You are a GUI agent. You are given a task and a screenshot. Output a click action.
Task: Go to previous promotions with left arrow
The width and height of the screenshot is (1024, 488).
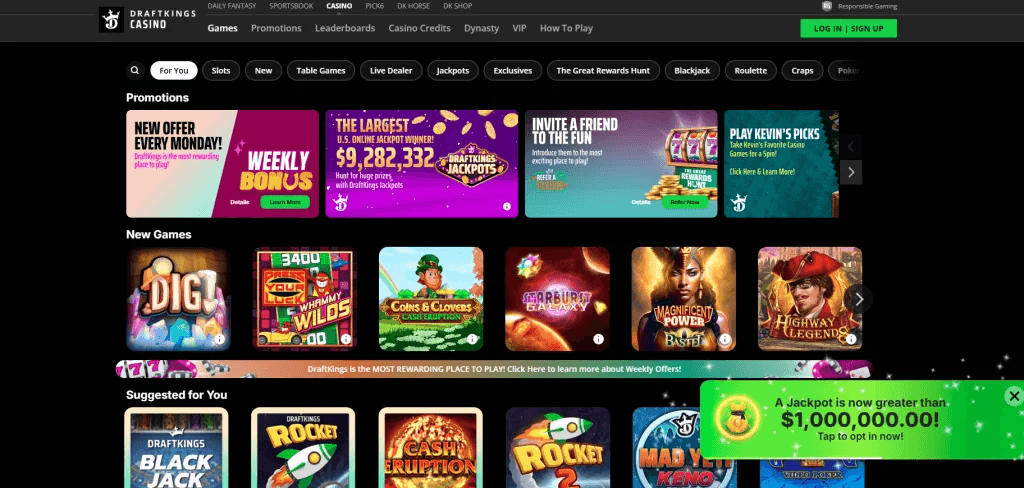pyautogui.click(x=851, y=147)
